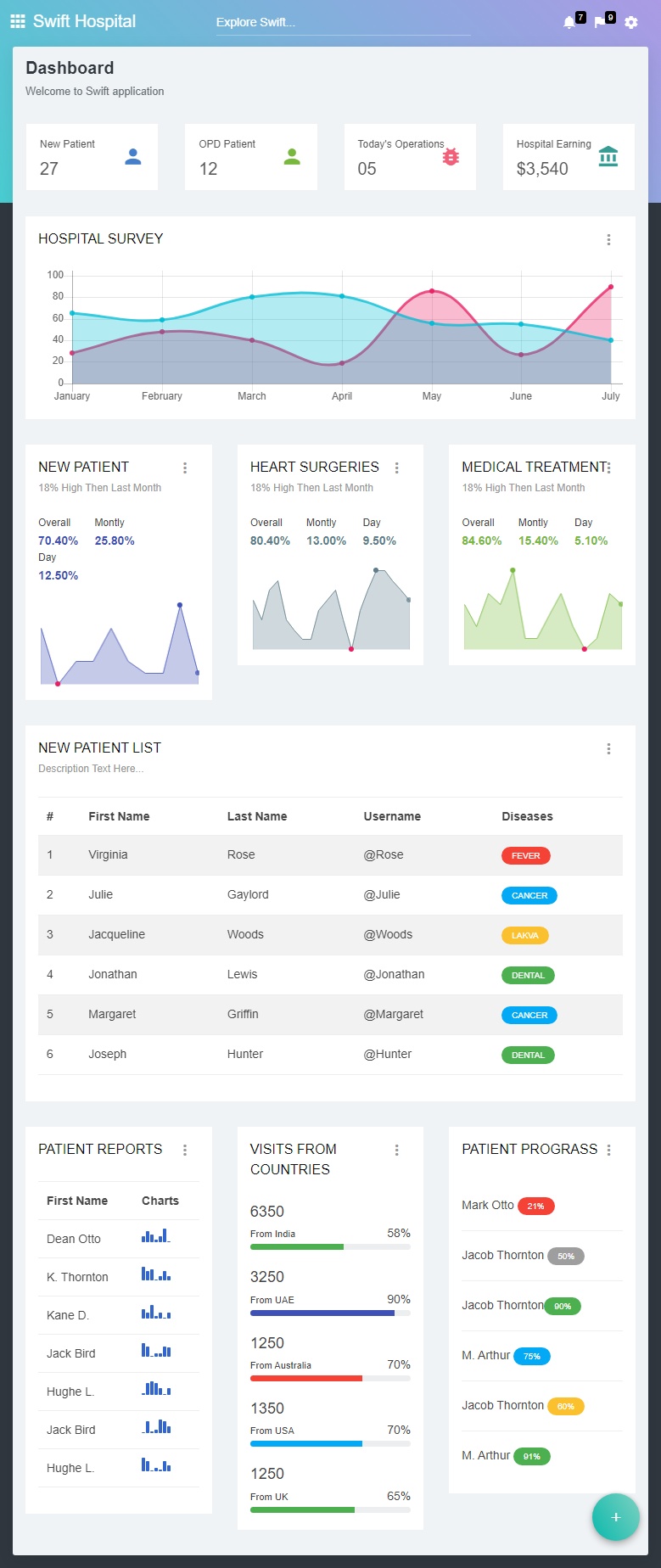Open the settings gear icon

(631, 22)
